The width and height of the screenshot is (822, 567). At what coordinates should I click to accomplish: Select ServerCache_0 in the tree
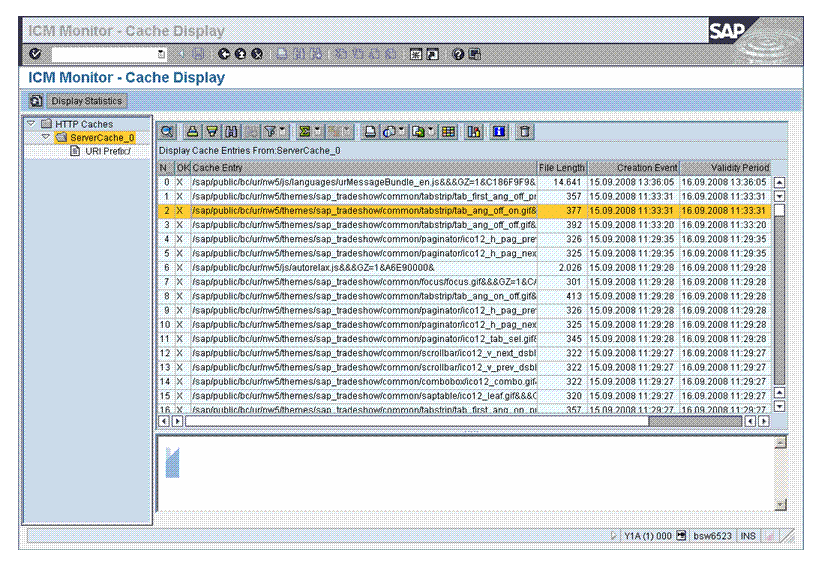click(102, 138)
